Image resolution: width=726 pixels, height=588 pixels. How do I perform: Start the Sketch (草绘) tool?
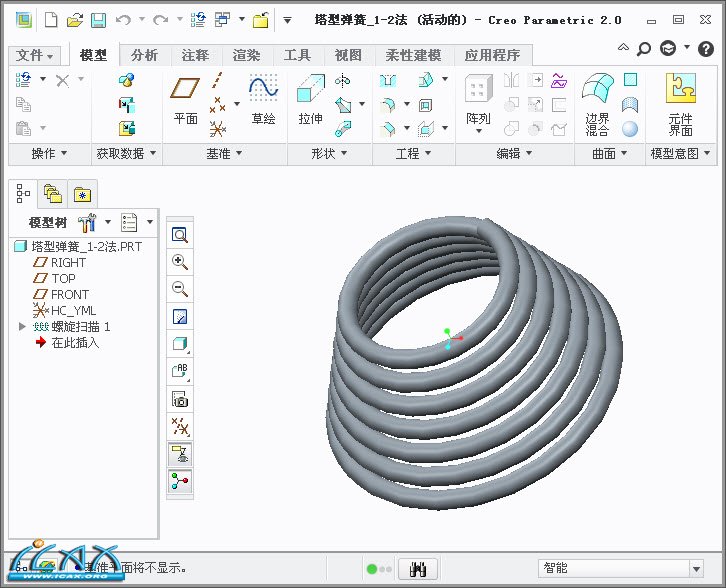click(x=263, y=99)
